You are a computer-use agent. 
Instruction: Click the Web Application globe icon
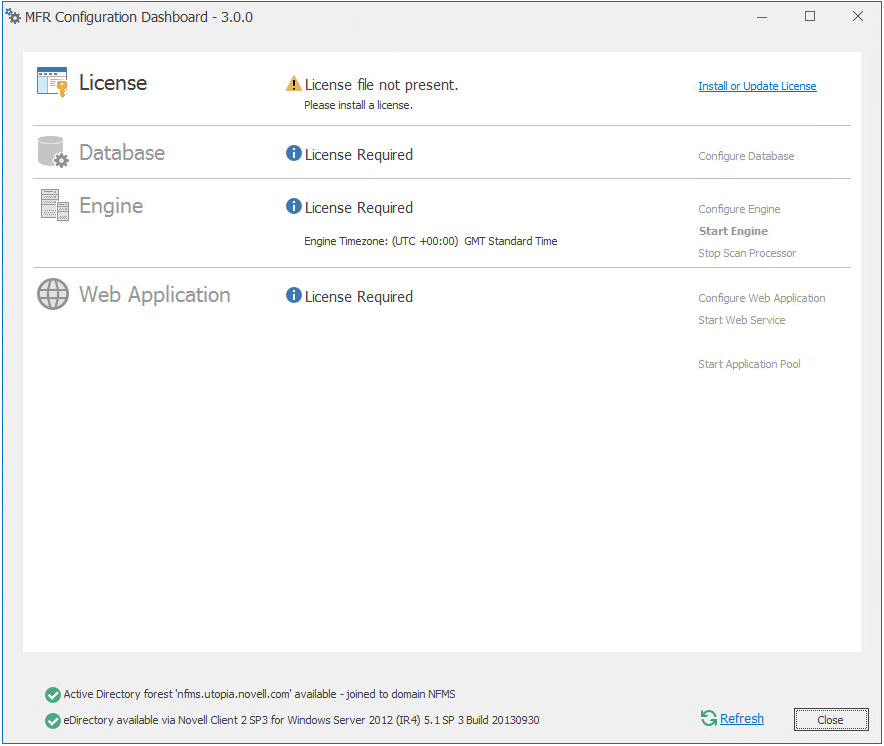[53, 294]
